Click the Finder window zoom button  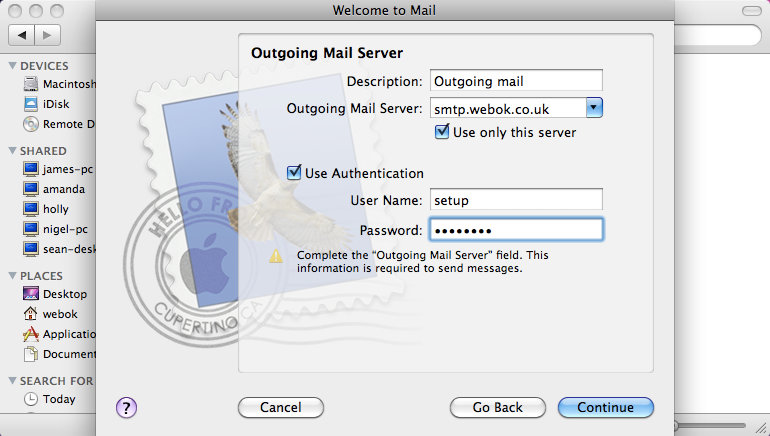click(x=57, y=10)
